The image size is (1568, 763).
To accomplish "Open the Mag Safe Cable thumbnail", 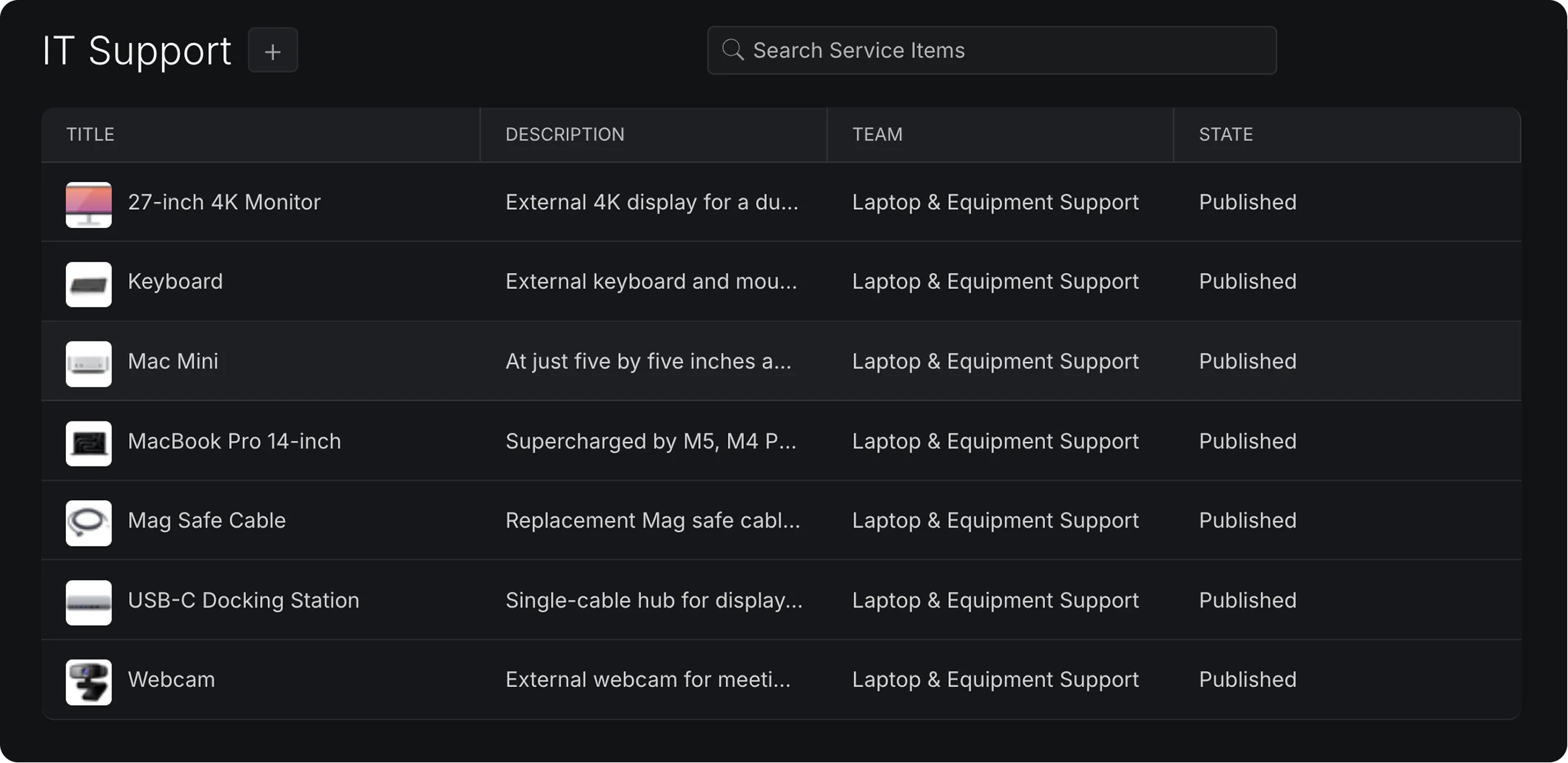I will click(x=89, y=523).
